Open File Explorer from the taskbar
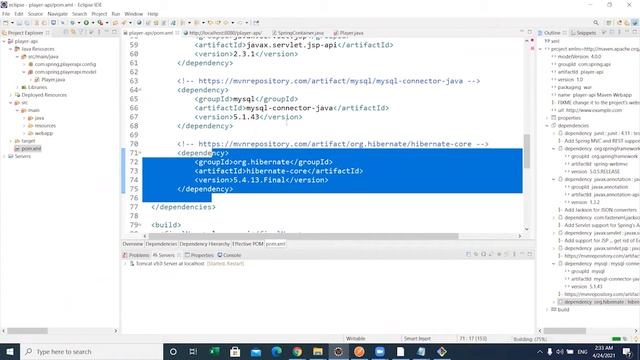640x360 pixels. coord(318,351)
